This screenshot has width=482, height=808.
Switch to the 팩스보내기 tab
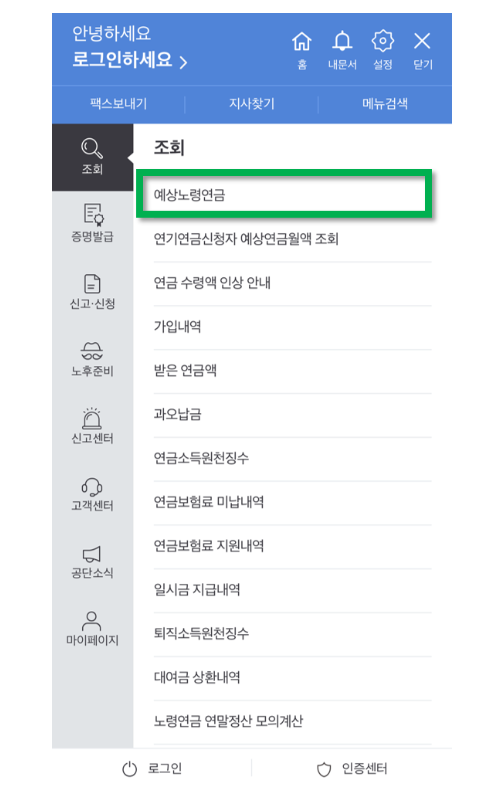click(119, 104)
